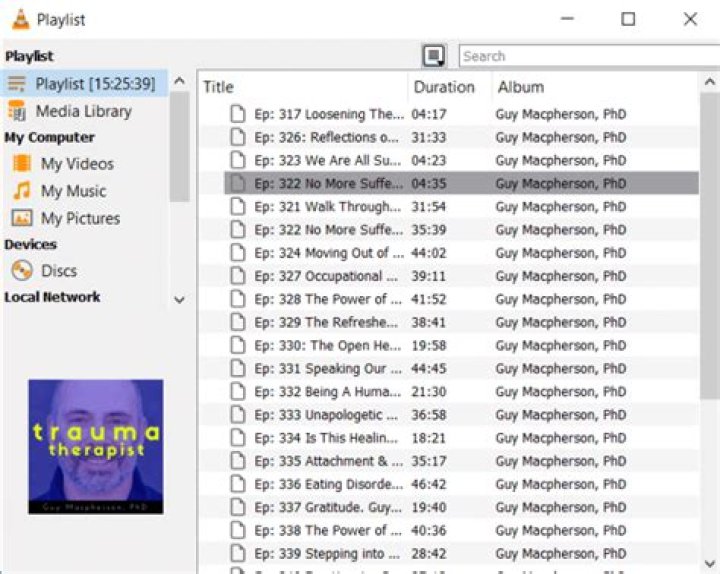Screen dimensions: 720x574
Task: Click the VLC cone icon in title bar
Action: click(20, 19)
